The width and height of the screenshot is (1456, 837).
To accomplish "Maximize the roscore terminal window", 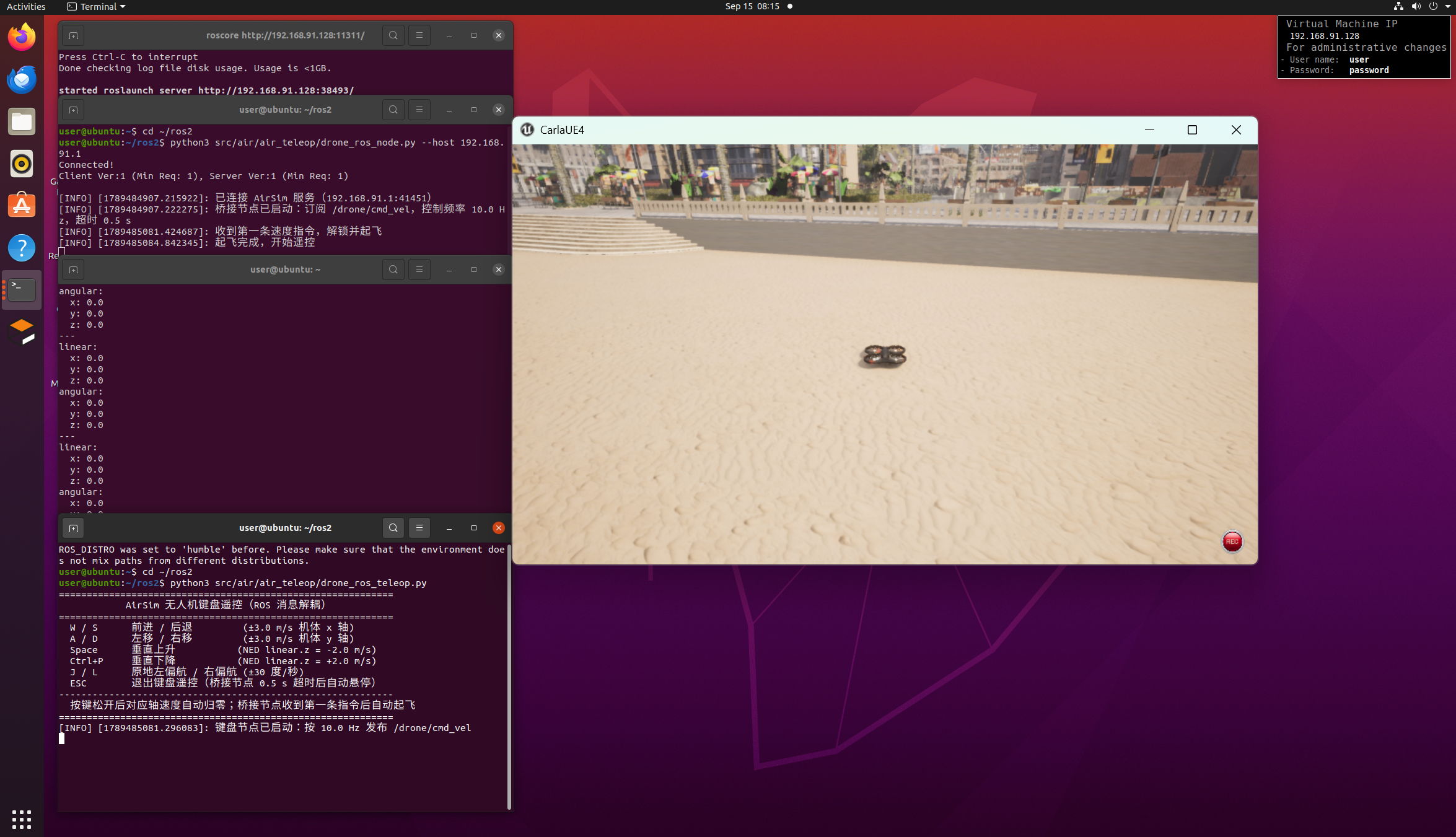I will point(474,35).
